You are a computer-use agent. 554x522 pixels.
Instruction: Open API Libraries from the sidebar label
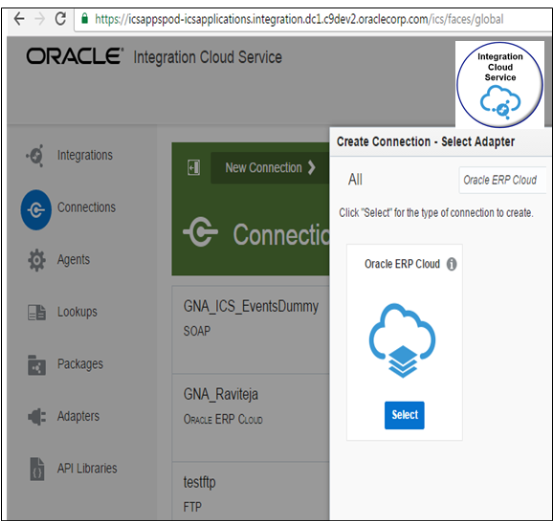87,468
